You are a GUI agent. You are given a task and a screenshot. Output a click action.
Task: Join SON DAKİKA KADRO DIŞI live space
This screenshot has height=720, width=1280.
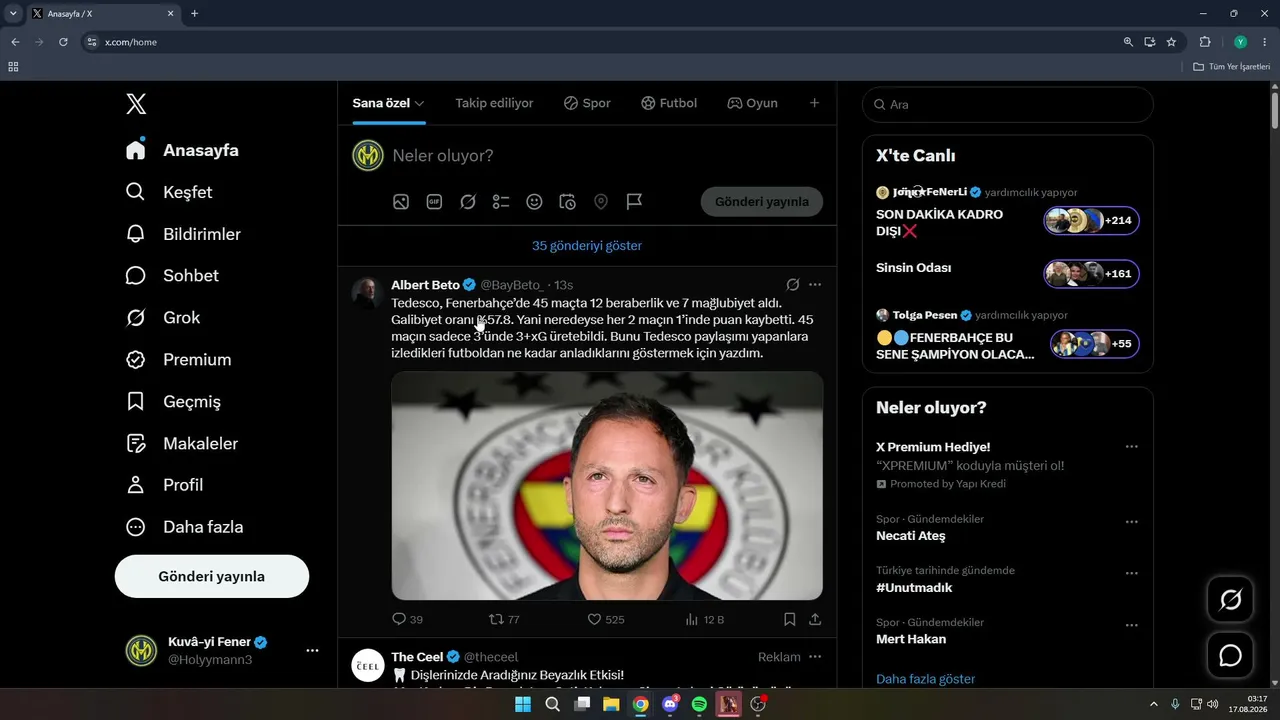(1008, 213)
